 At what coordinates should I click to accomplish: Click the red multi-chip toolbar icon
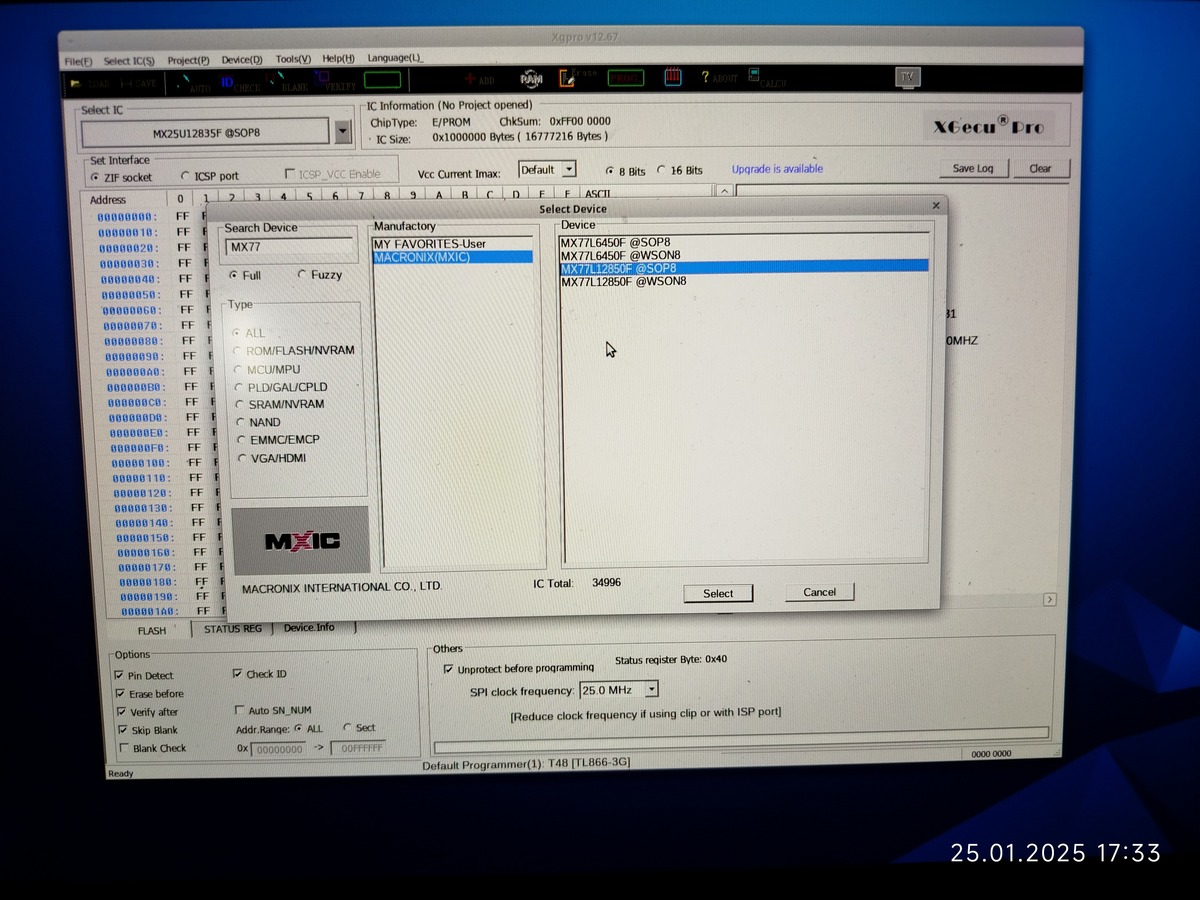[x=674, y=77]
